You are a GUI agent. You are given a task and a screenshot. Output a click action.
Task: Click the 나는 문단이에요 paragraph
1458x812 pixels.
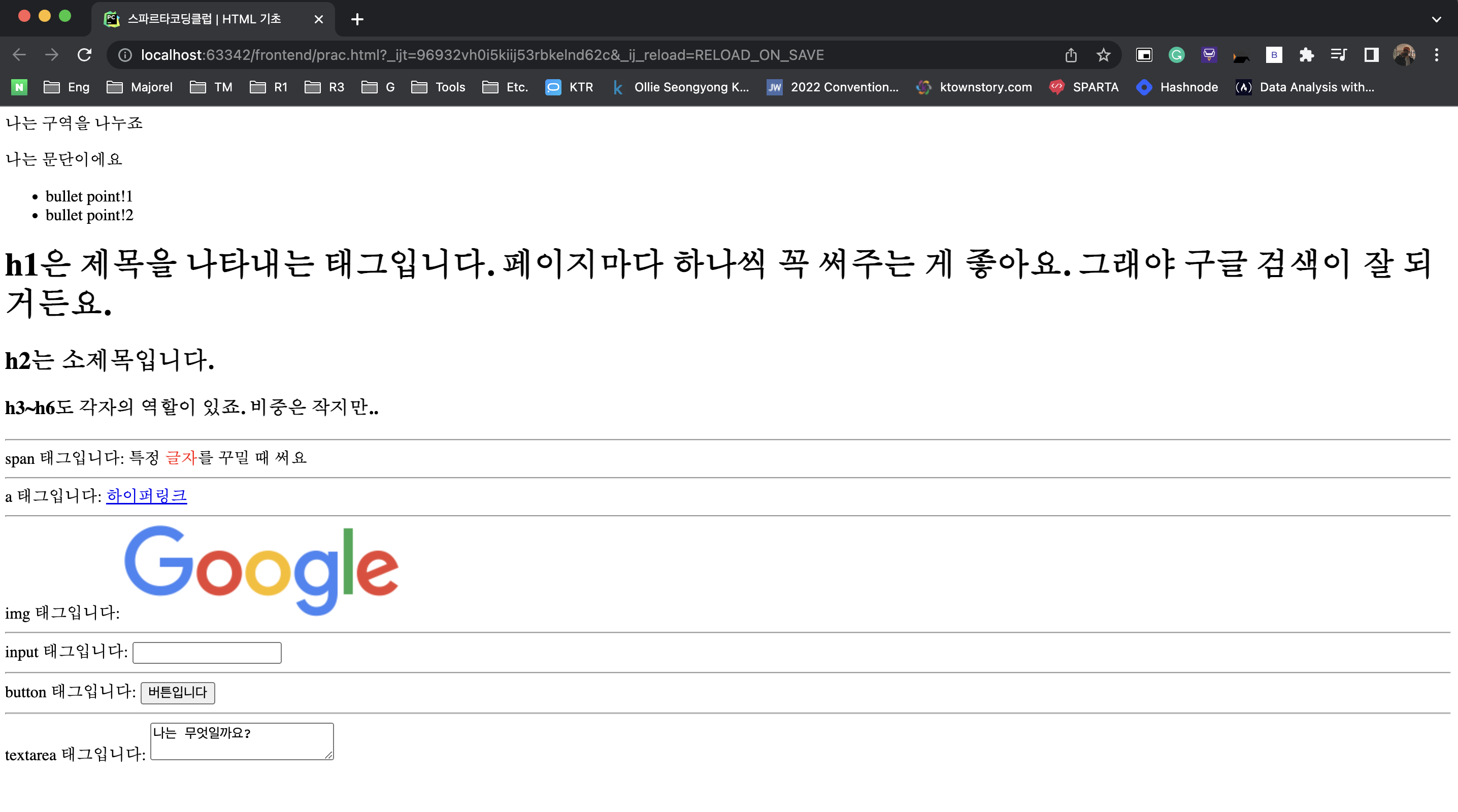[64, 159]
